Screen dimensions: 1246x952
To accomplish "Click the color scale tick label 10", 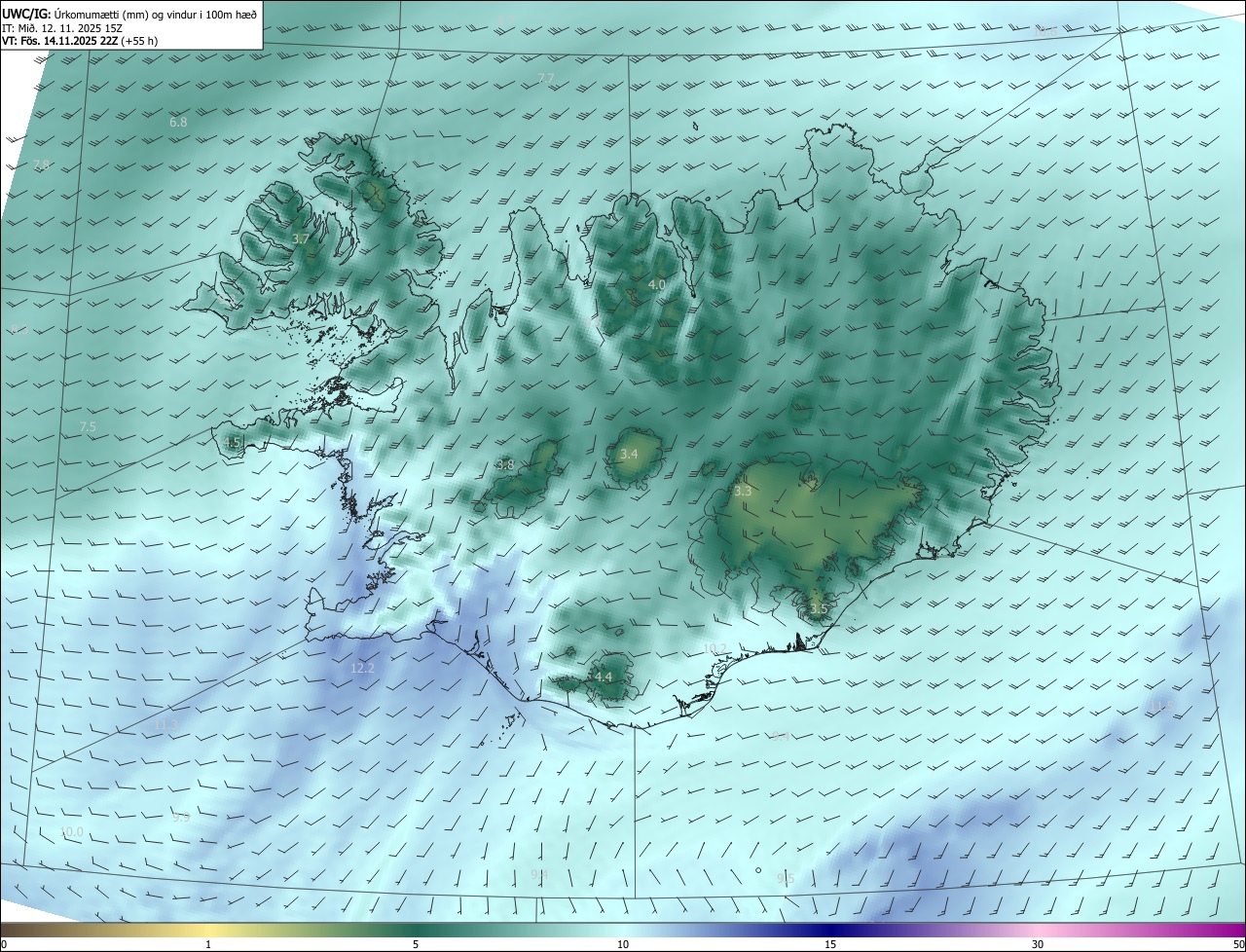I will [x=623, y=944].
